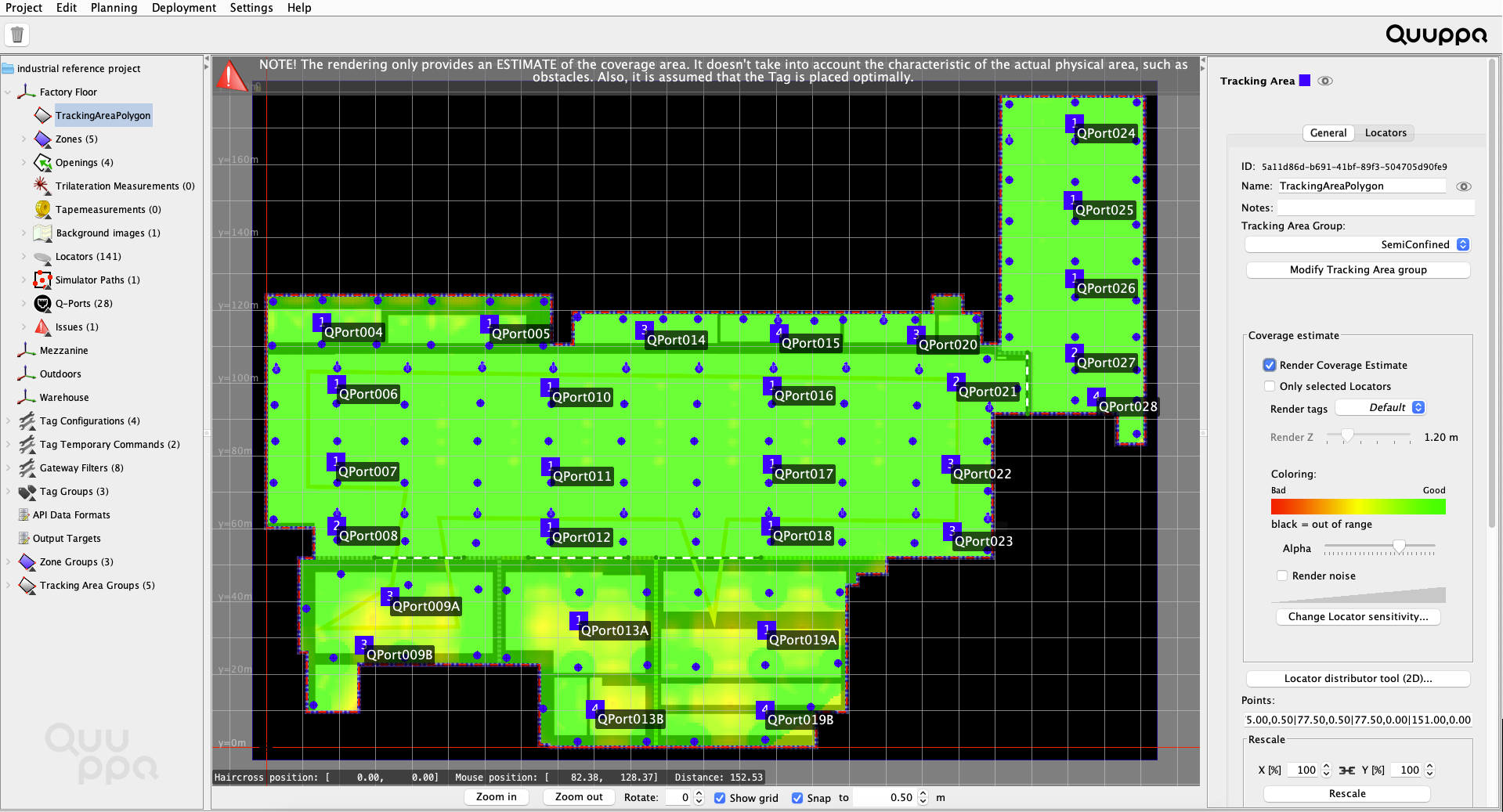
Task: Expand the Tag Configurations (4) node
Action: click(9, 420)
